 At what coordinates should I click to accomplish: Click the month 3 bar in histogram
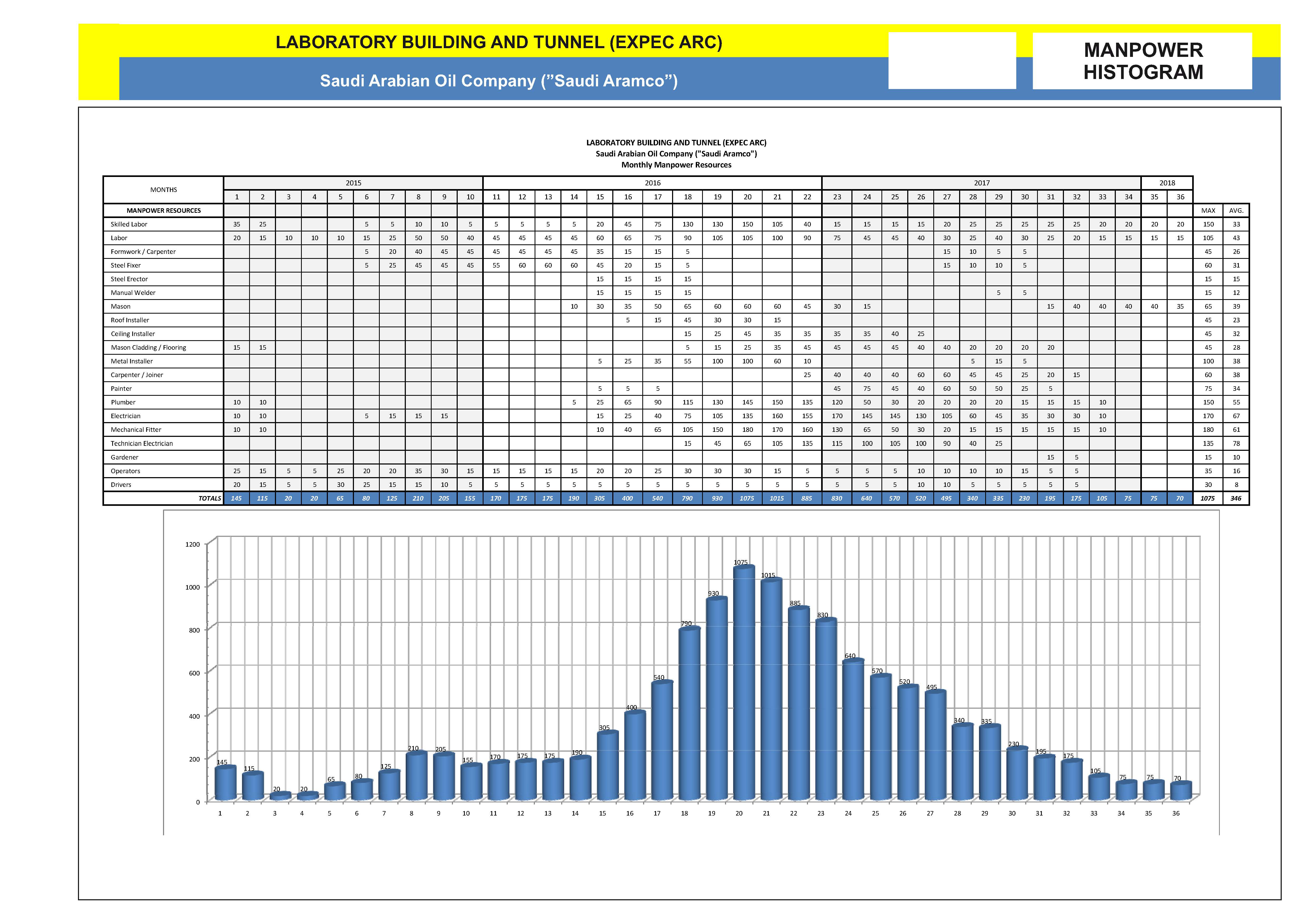coord(280,796)
